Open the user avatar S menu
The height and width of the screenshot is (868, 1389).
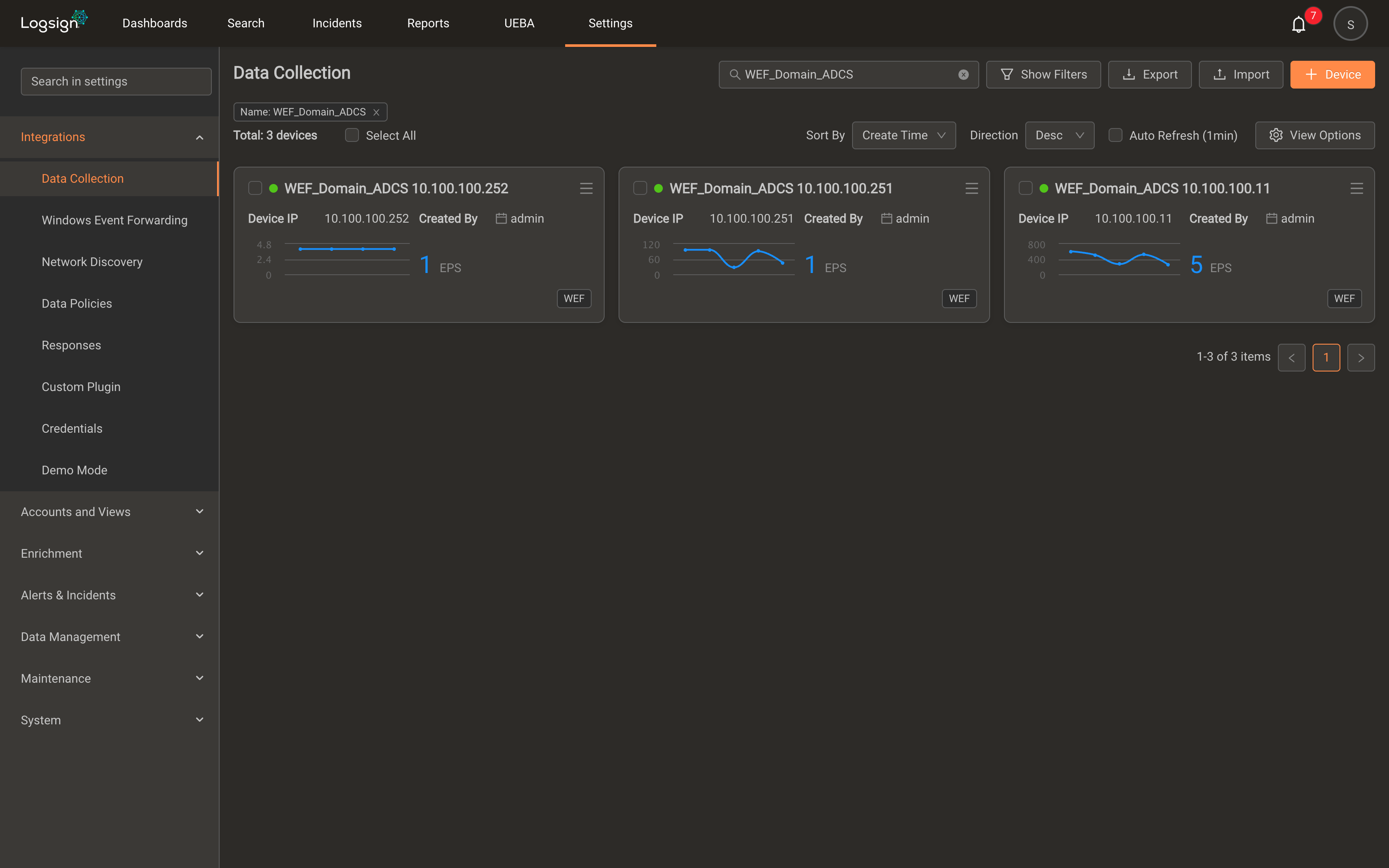coord(1350,24)
